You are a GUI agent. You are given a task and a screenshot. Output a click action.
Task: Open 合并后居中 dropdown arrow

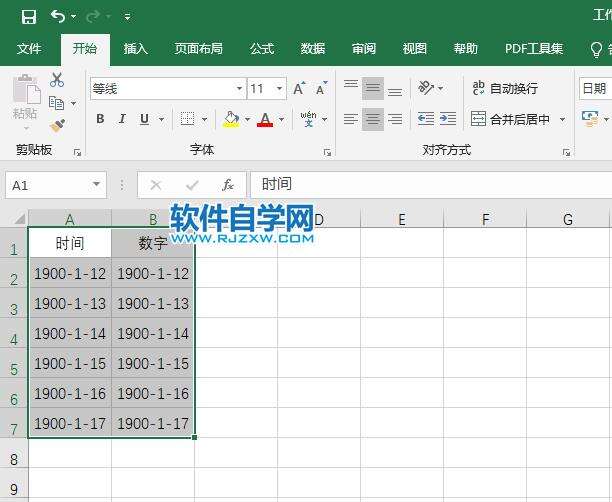click(562, 119)
